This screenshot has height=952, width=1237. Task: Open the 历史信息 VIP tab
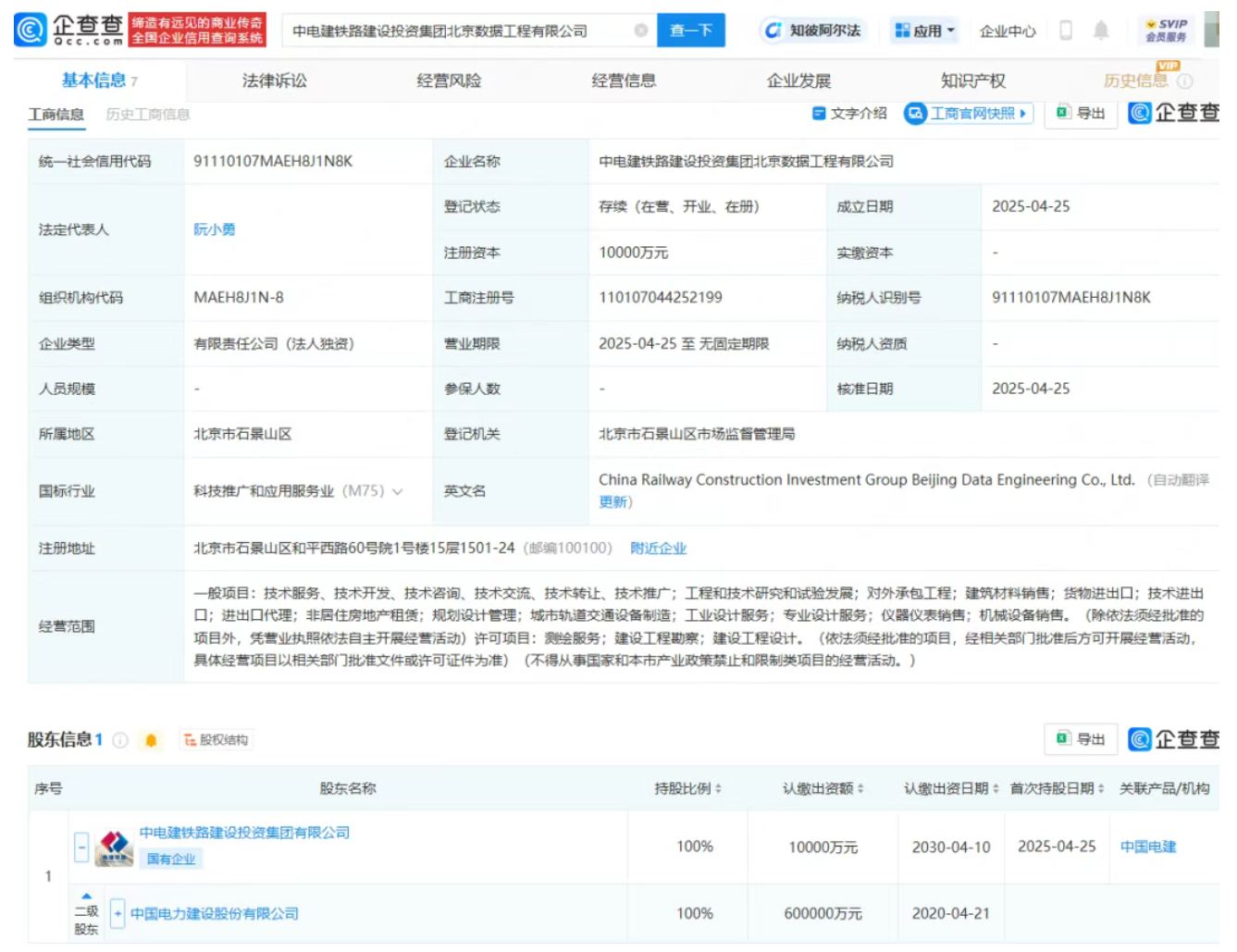pos(1136,80)
